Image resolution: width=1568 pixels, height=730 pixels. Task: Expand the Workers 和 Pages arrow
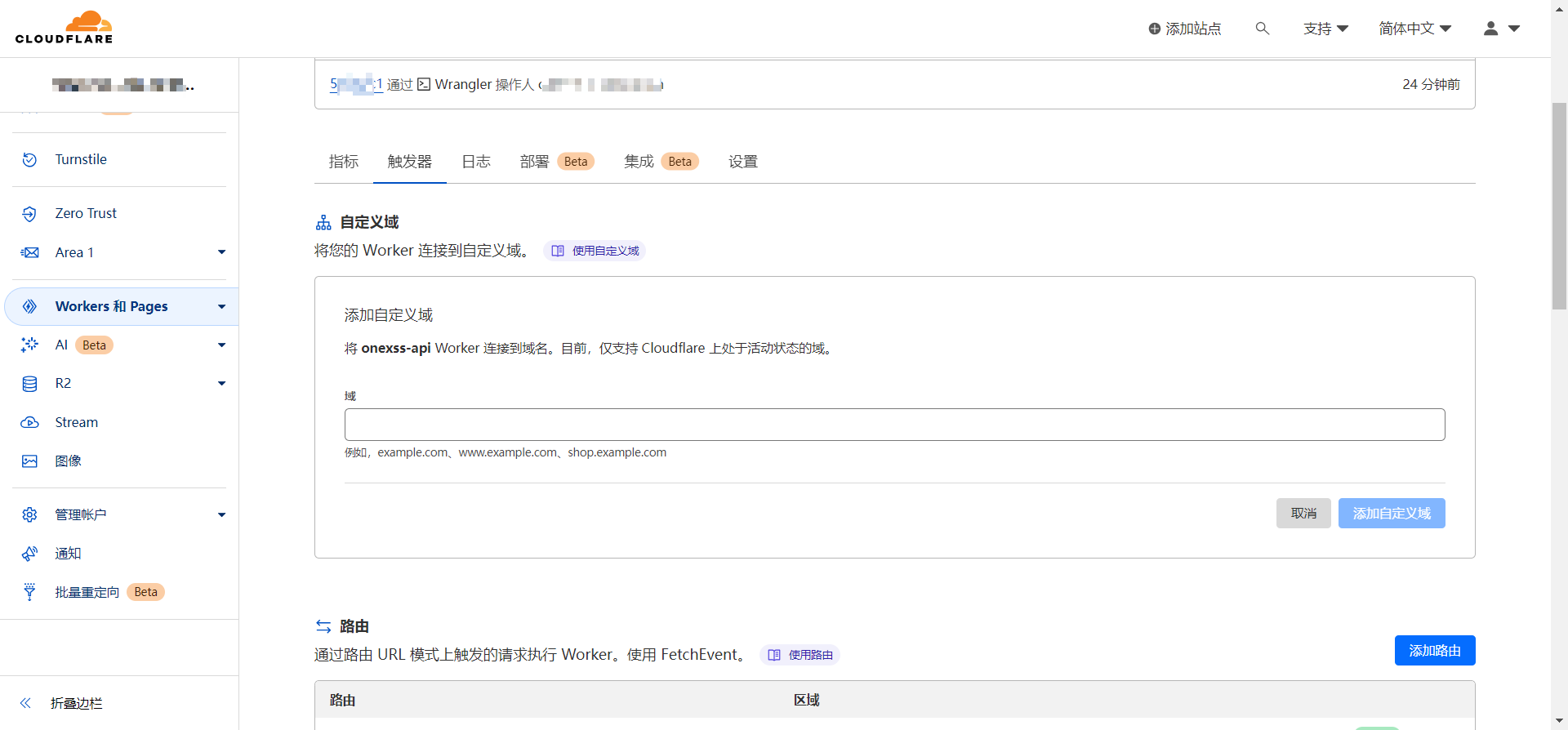[x=221, y=306]
